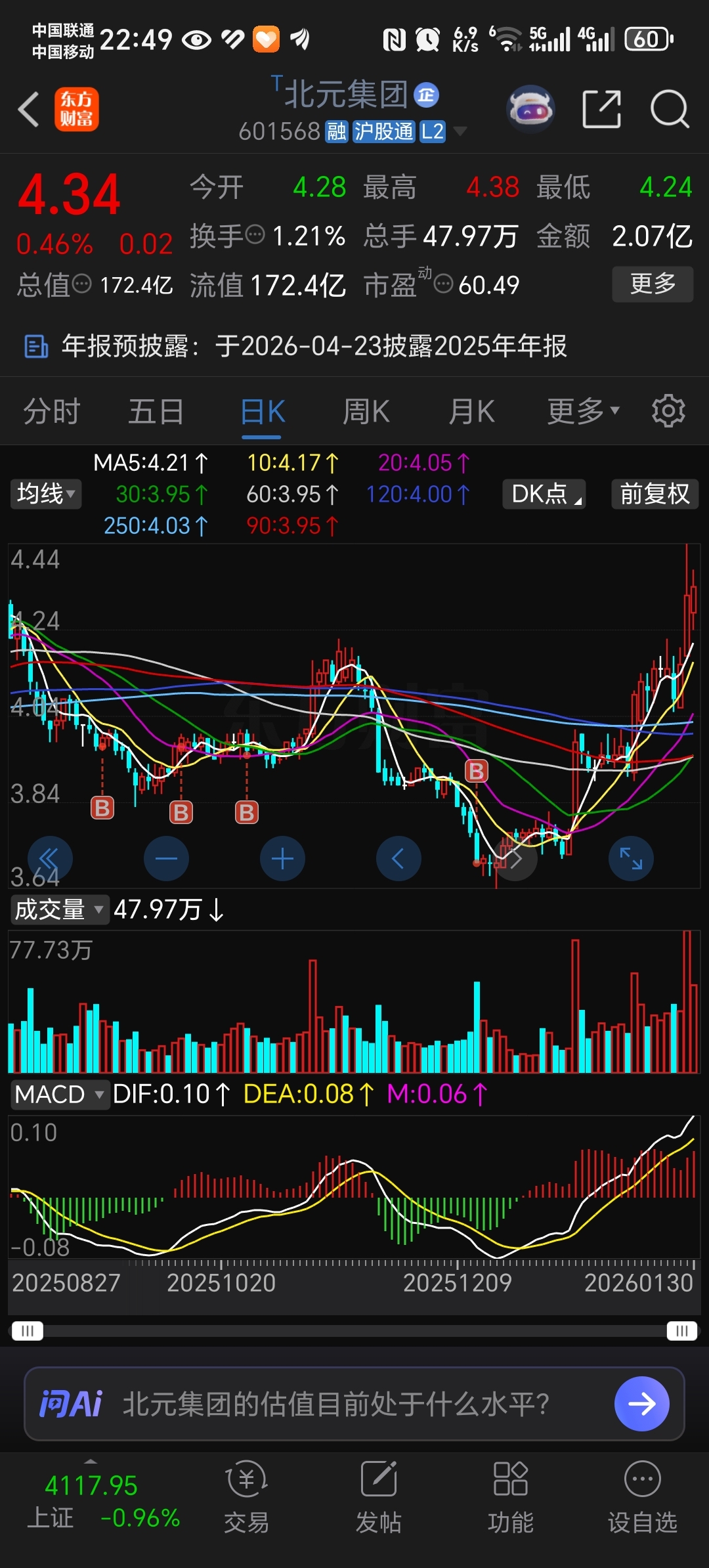Tap AI question about 估值 level
Image resolution: width=709 pixels, height=1568 pixels.
pos(336,1404)
